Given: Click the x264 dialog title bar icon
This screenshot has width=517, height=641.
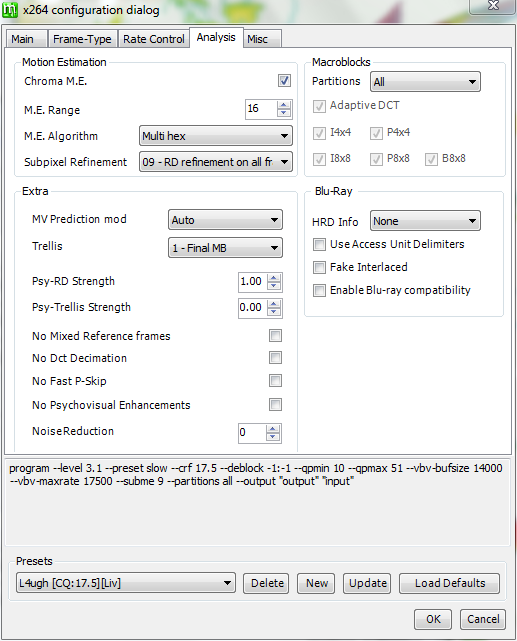Looking at the screenshot, I should [x=10, y=10].
